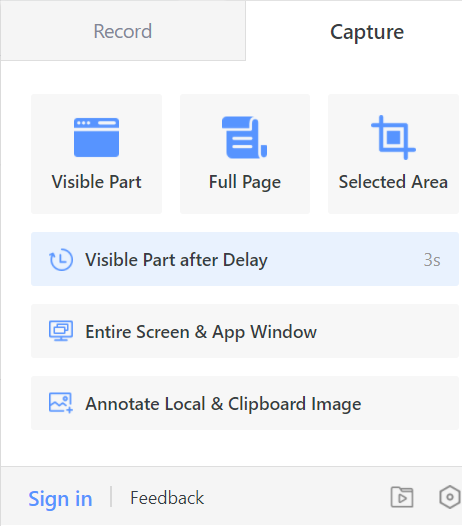Click the Sign in link
The image size is (462, 526).
pos(60,498)
